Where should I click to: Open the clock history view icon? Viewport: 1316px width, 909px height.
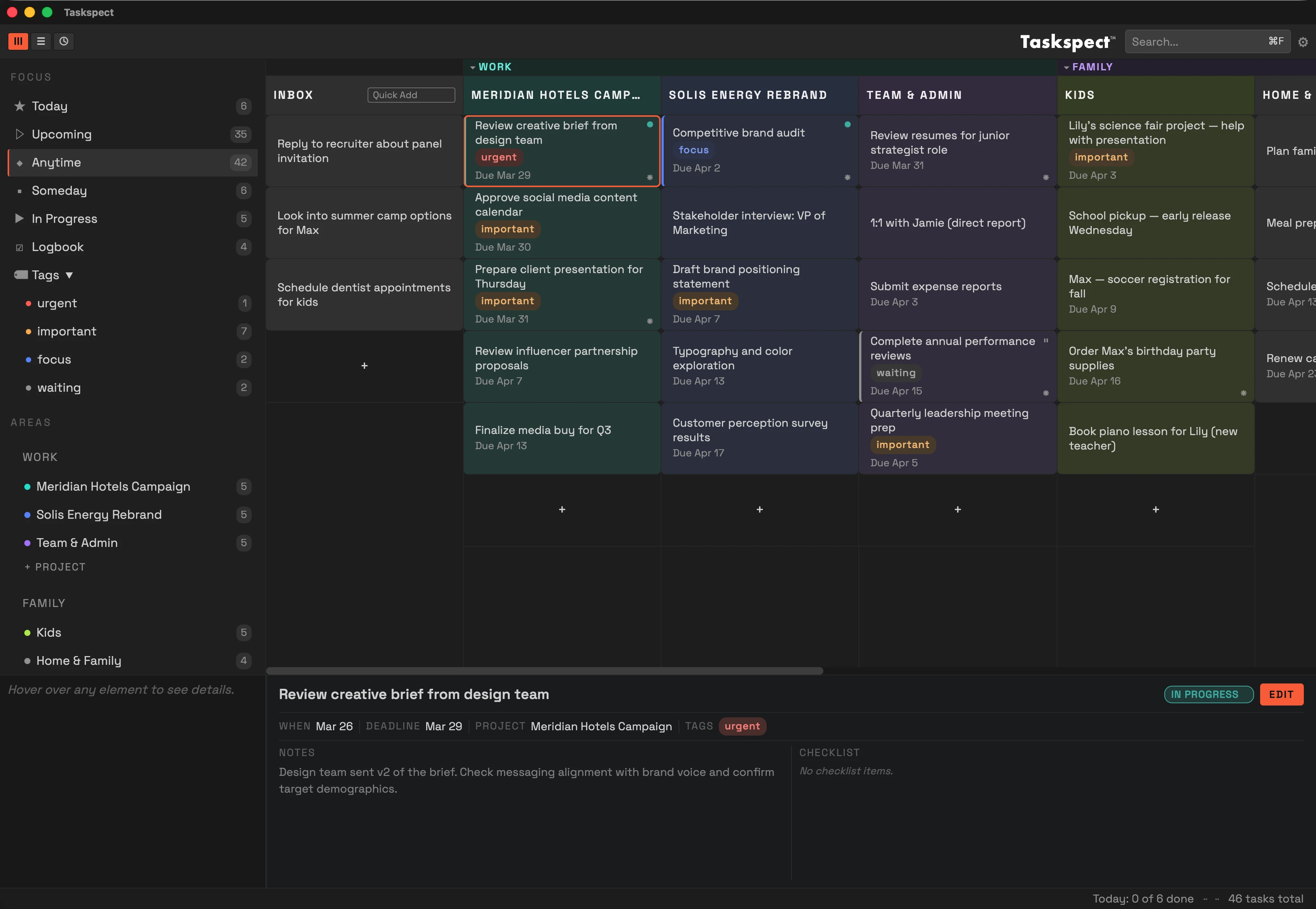(x=64, y=41)
